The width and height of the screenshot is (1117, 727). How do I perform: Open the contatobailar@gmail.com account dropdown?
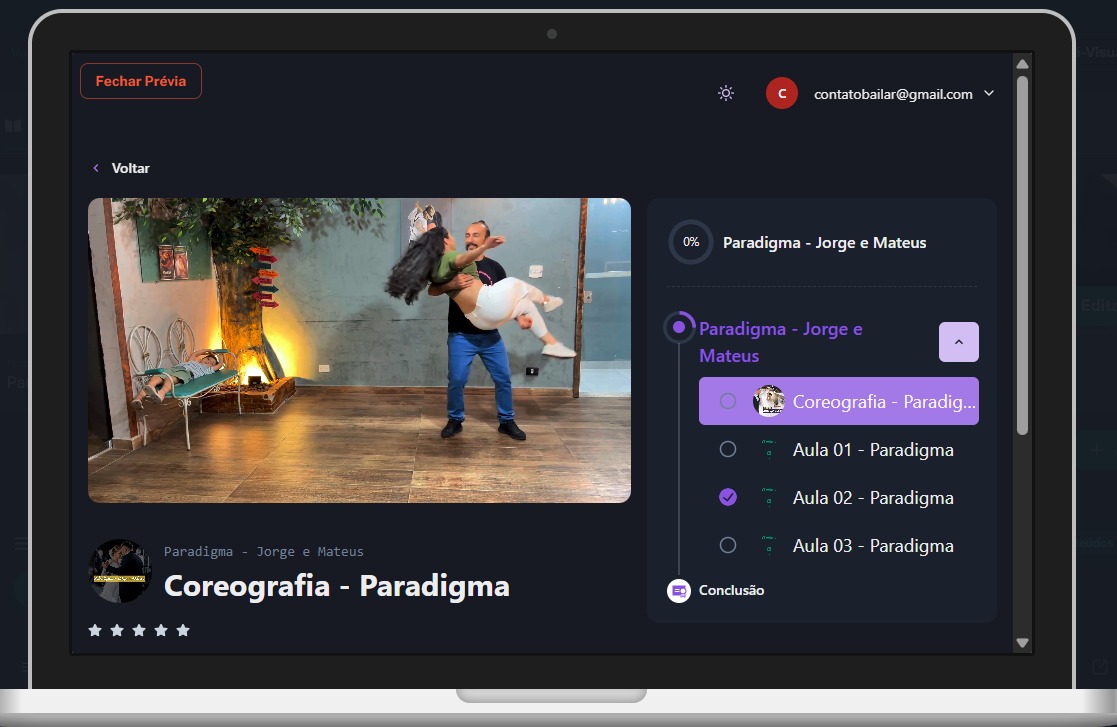(x=989, y=93)
